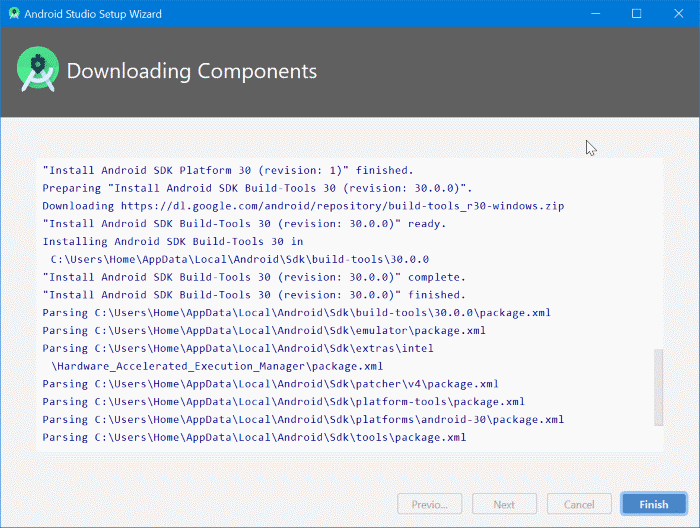
Task: Click the 'Parsing ...Sdk\emulator\package.xml' line
Action: pyautogui.click(x=264, y=331)
